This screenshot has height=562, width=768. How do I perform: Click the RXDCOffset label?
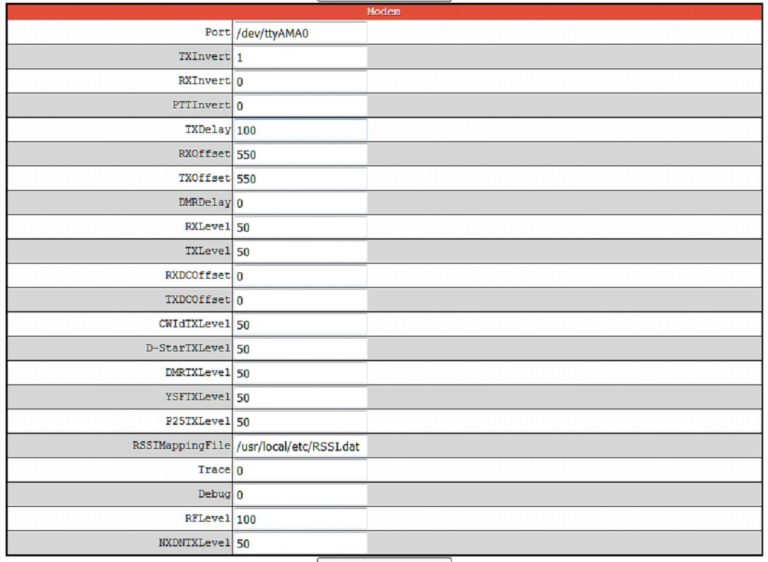coord(198,275)
